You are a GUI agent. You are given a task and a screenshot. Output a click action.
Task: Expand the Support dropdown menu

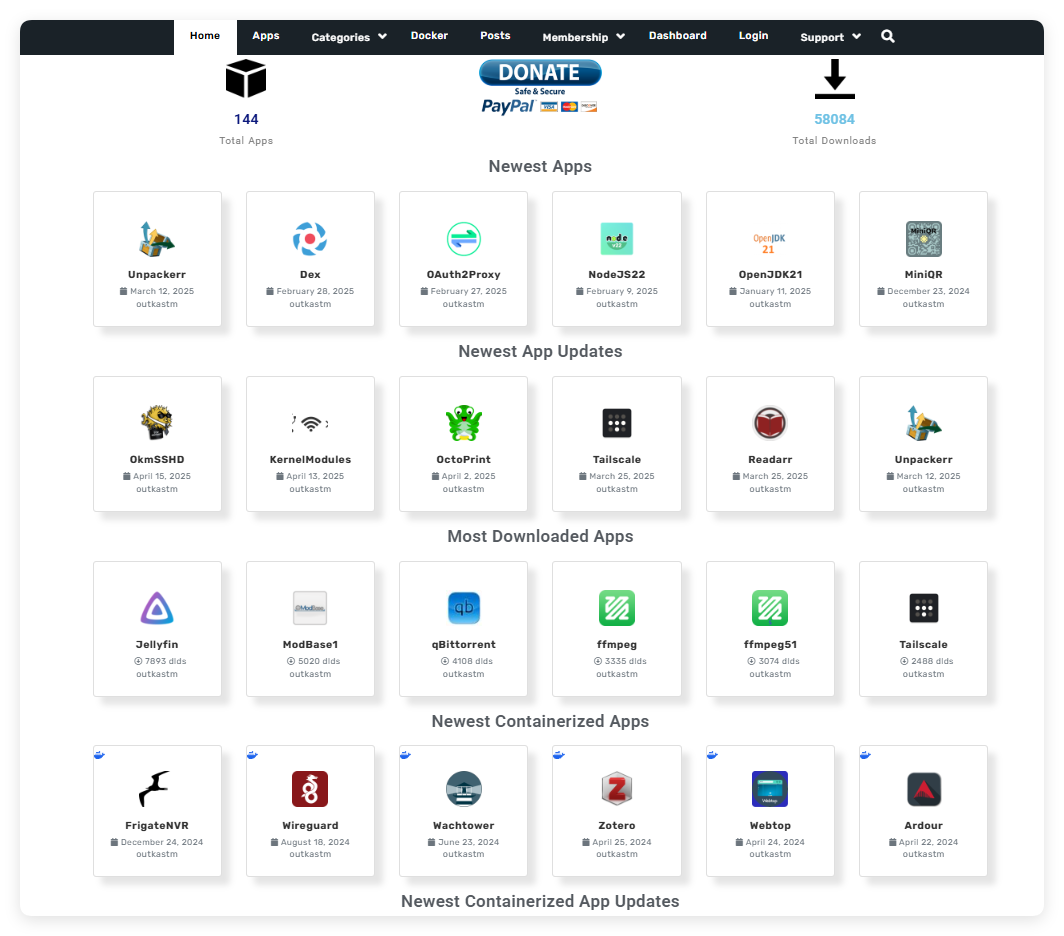pos(830,37)
